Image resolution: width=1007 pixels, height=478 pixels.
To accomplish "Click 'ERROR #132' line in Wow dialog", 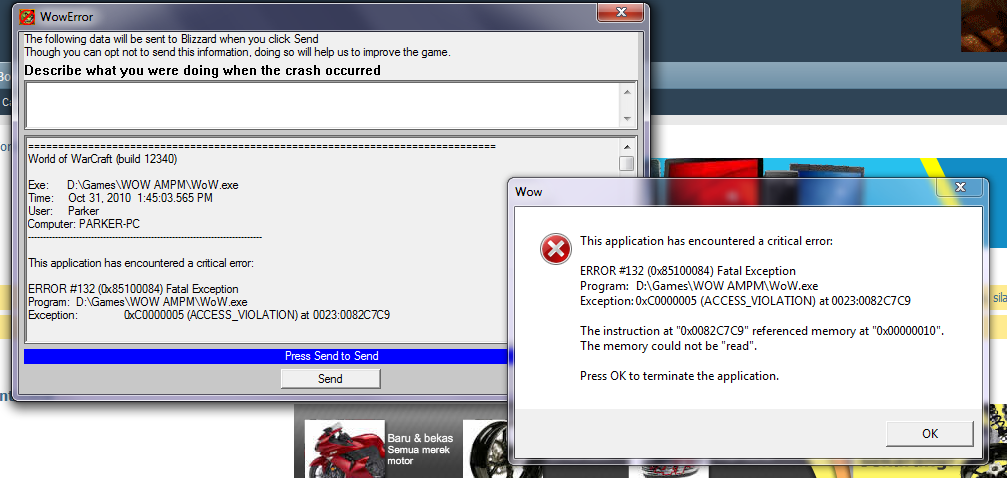I will tap(688, 270).
